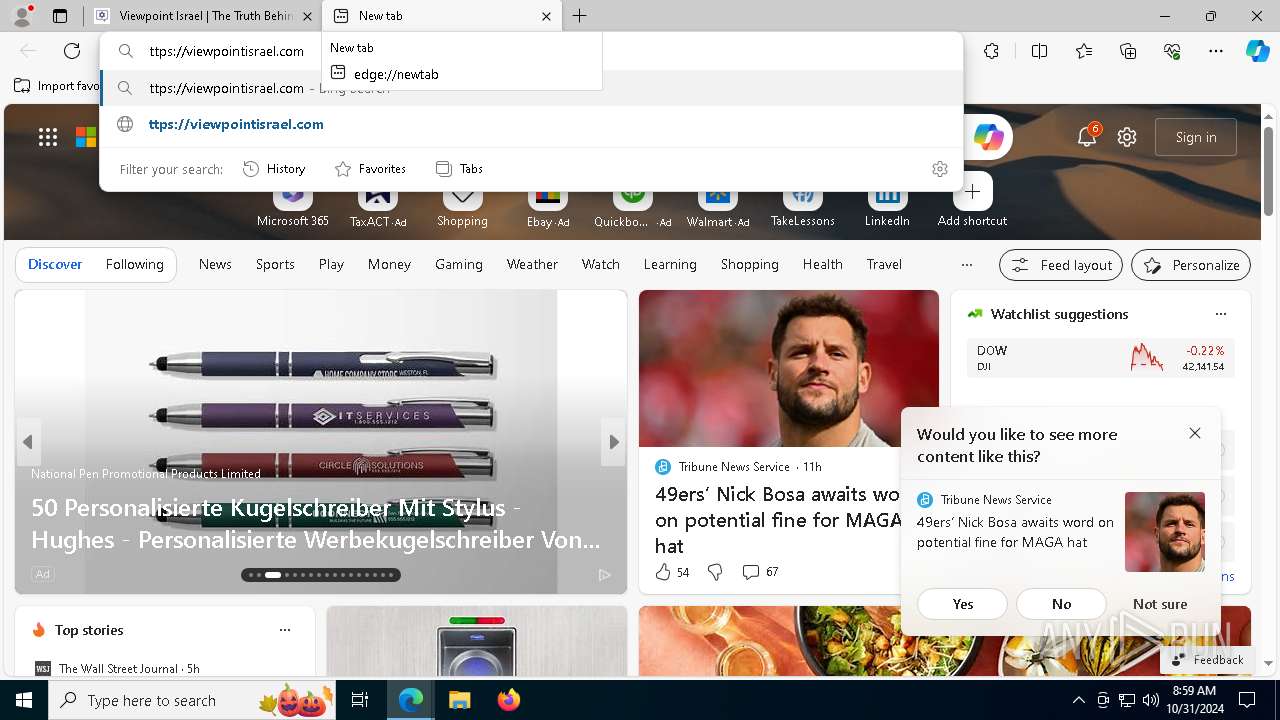Open the Microsoft 365 shortcut

click(x=293, y=205)
